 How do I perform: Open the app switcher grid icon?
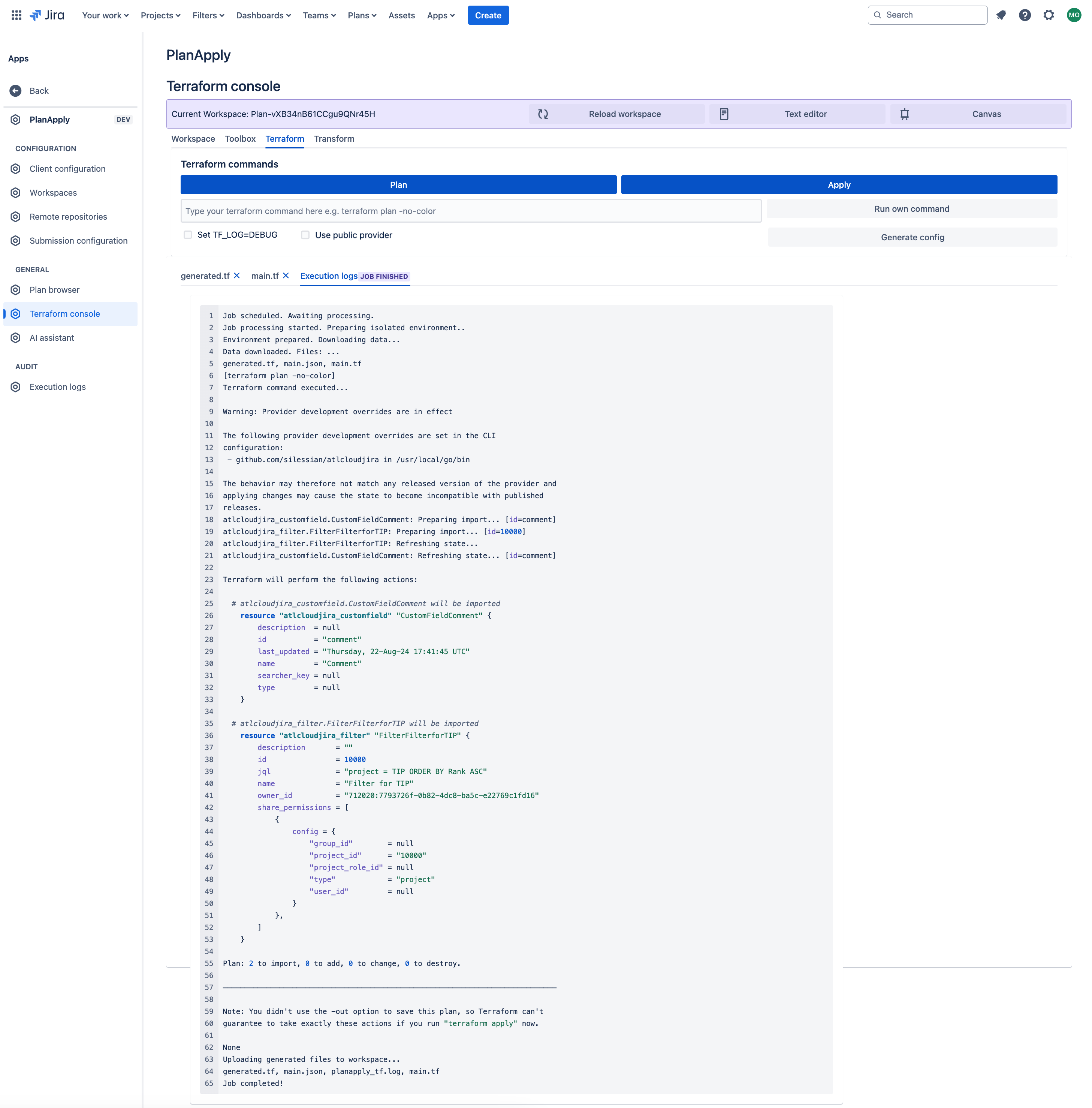[x=16, y=15]
